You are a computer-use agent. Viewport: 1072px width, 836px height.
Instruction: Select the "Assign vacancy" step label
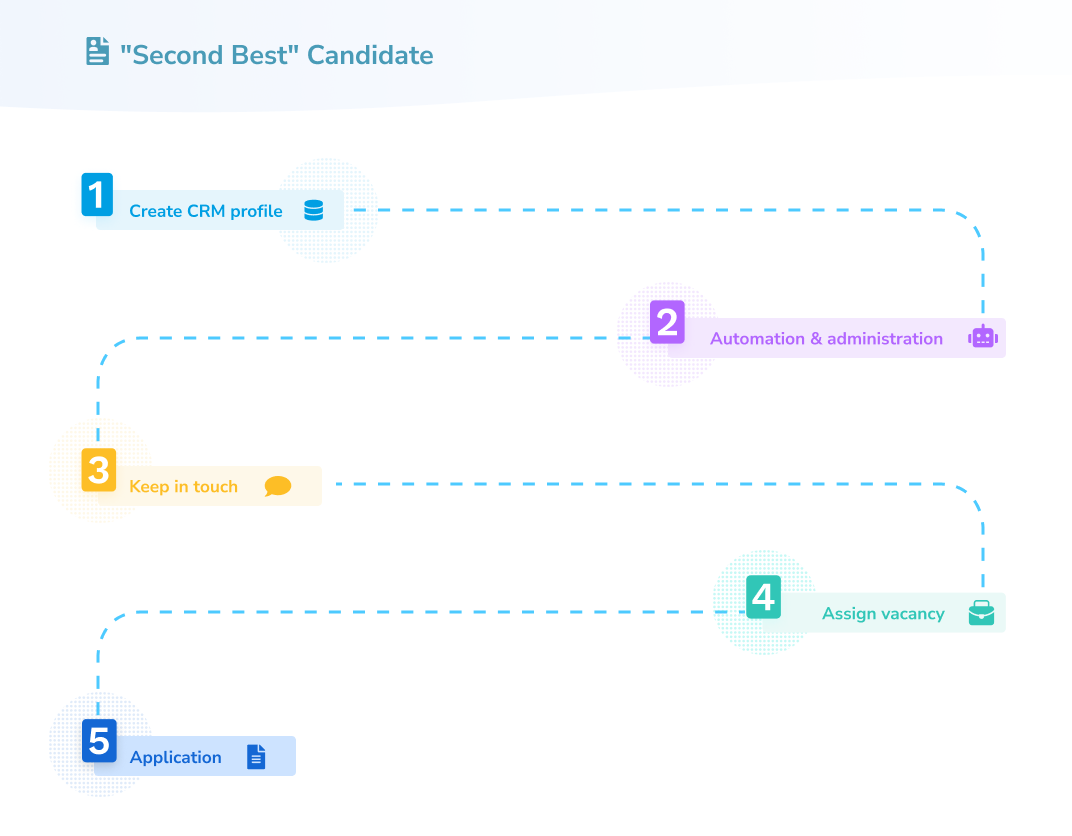coord(883,614)
